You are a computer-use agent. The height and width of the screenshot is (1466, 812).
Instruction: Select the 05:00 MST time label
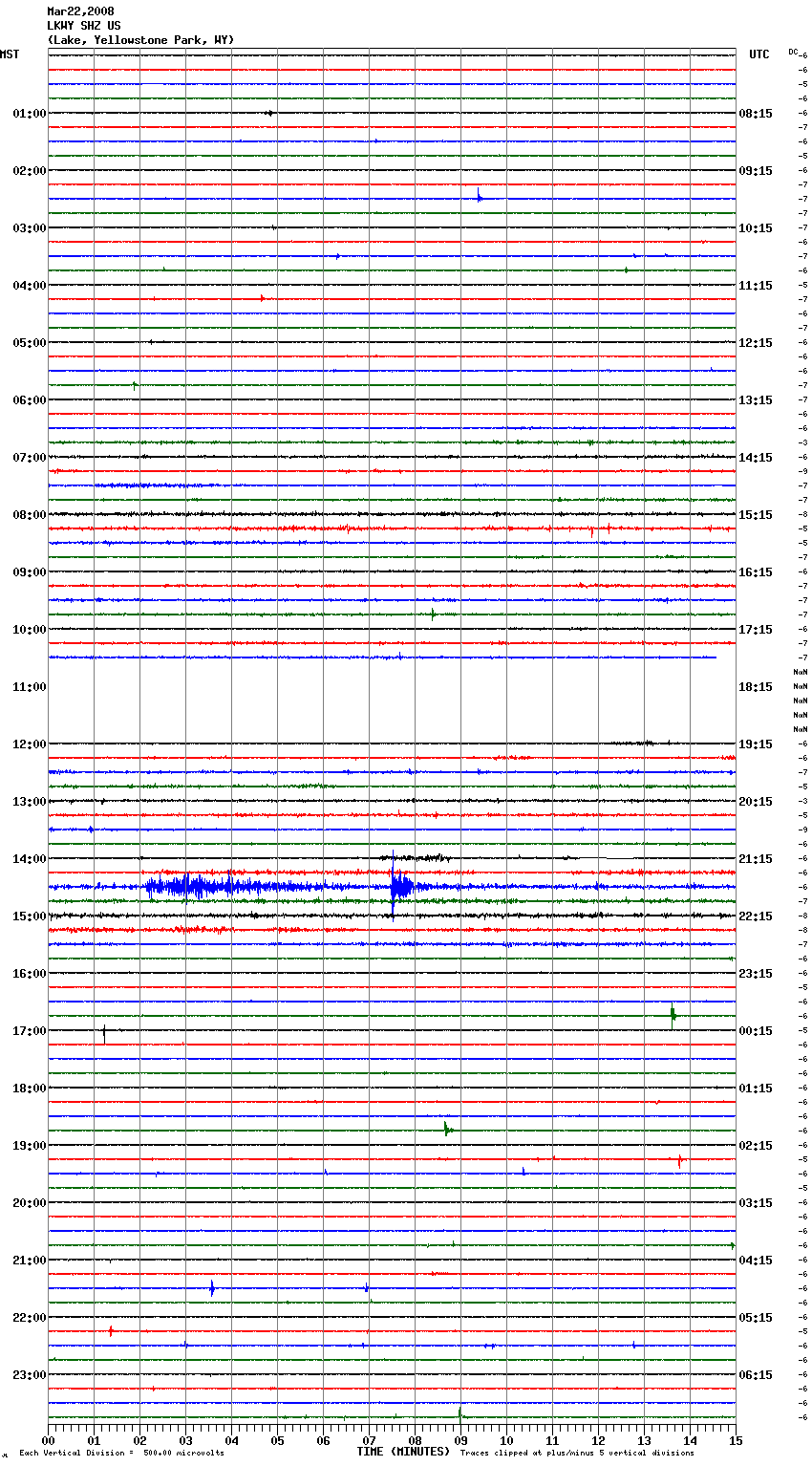pos(30,343)
